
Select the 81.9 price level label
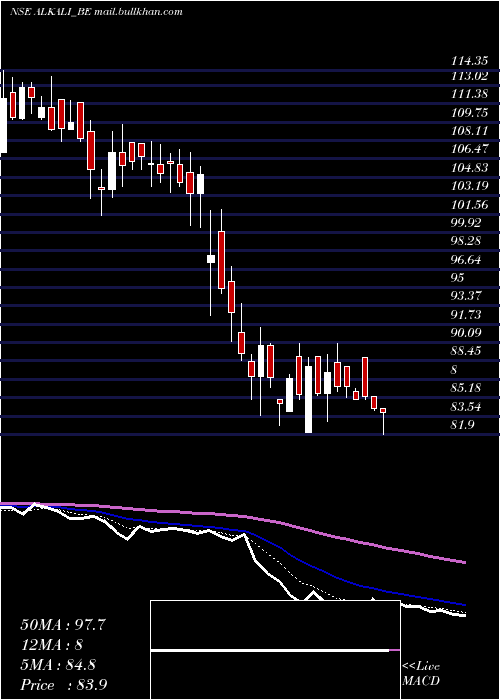click(462, 424)
